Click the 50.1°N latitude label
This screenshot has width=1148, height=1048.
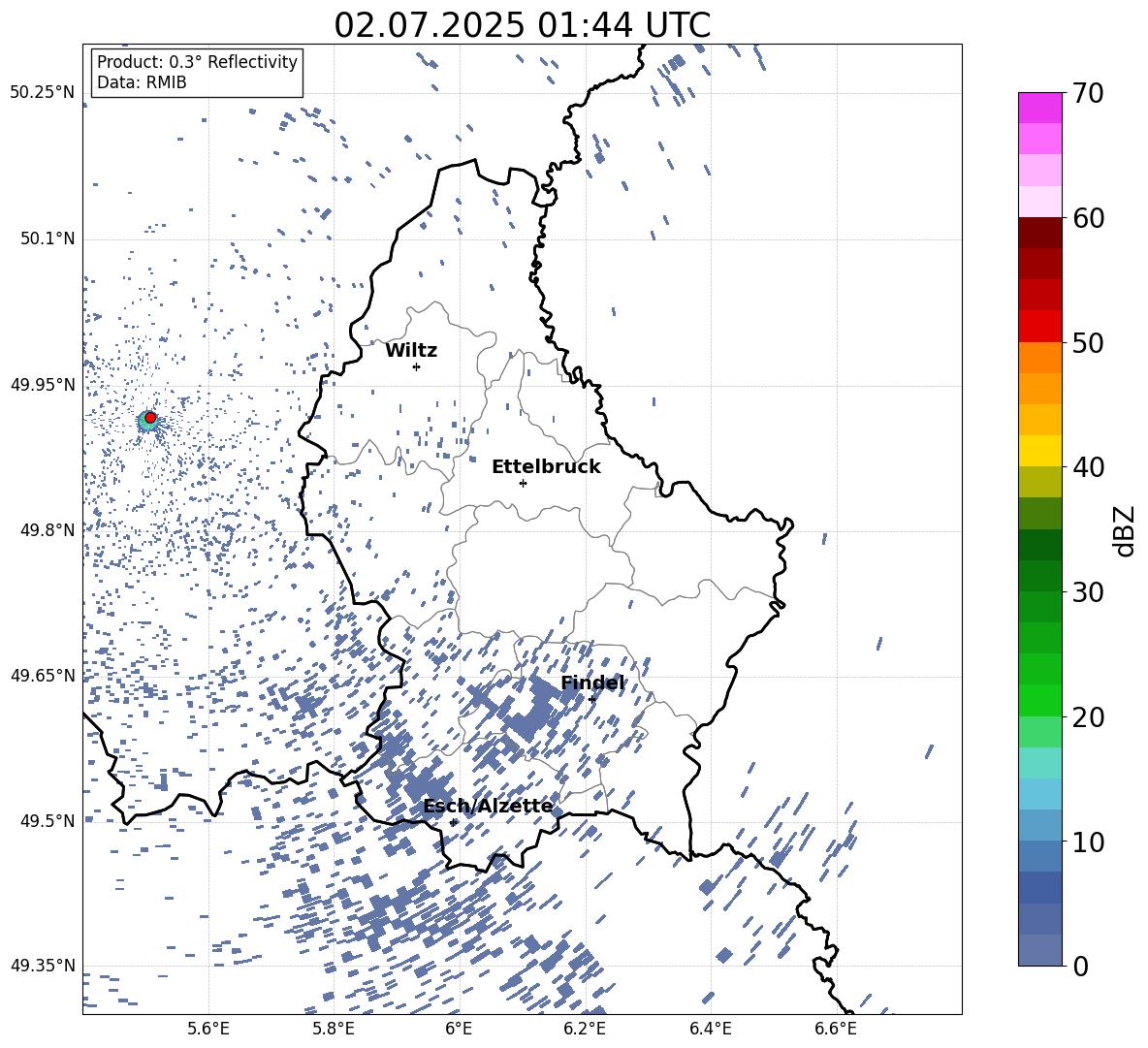point(48,238)
